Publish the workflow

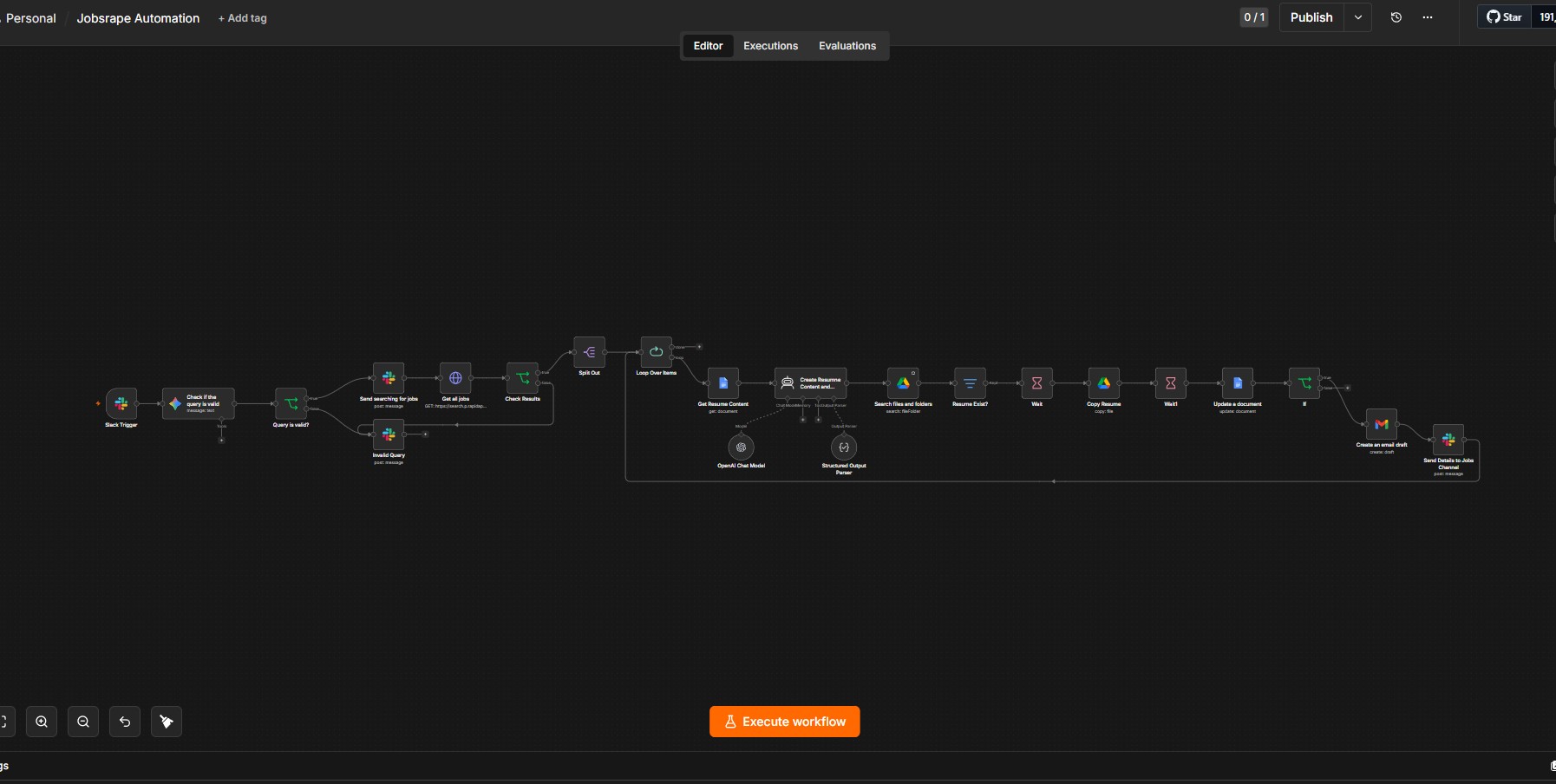pos(1311,17)
